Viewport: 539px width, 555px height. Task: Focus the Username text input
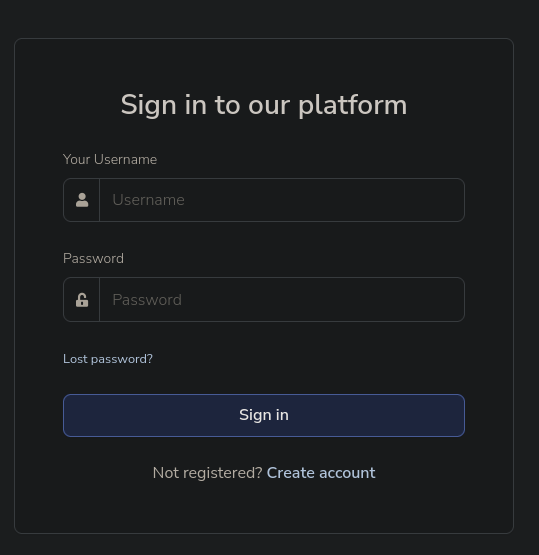coord(282,200)
